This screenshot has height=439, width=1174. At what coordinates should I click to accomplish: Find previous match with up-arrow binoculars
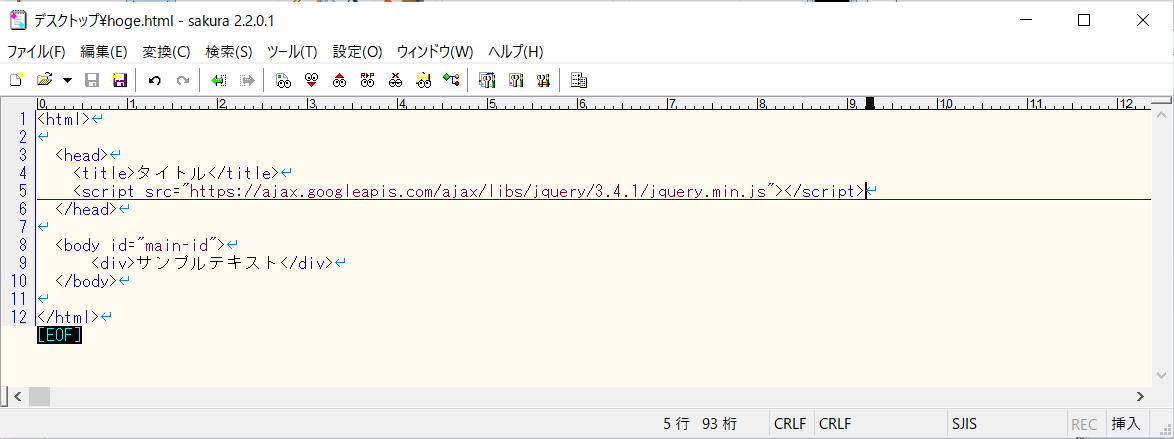point(339,79)
